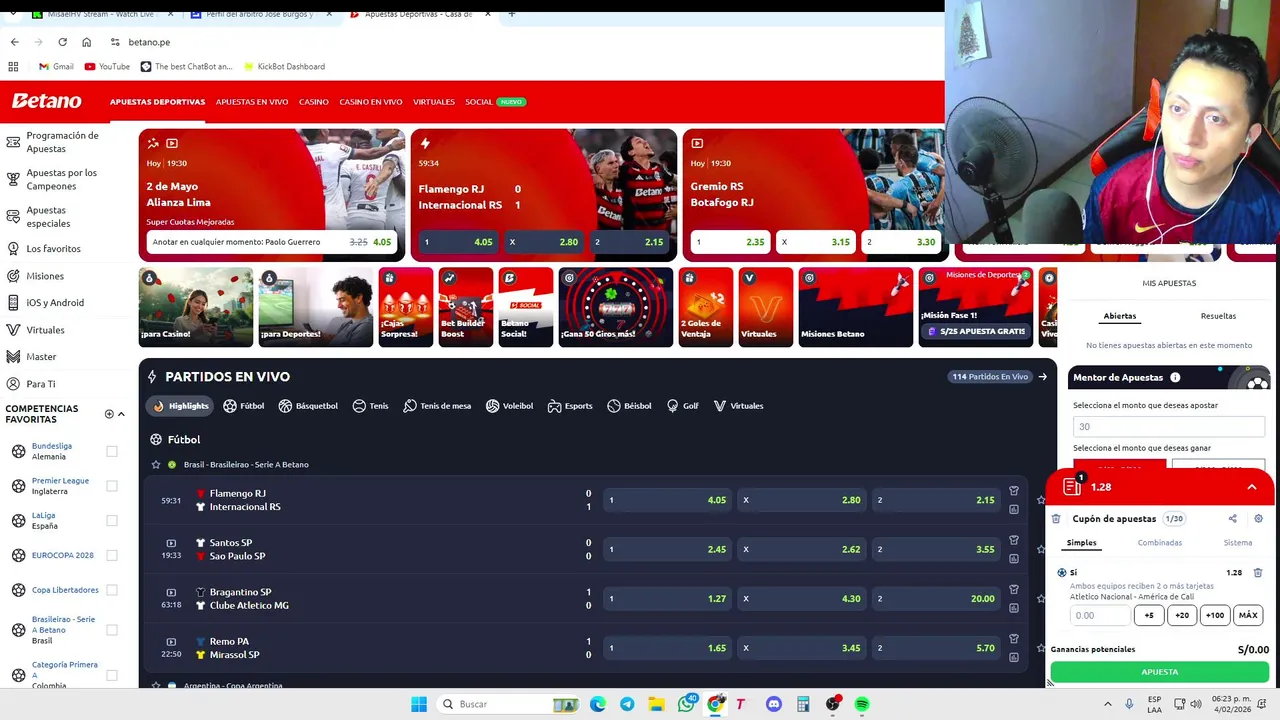
Task: Bet on Clube Atletico MG win at 20.00
Action: [x=936, y=598]
